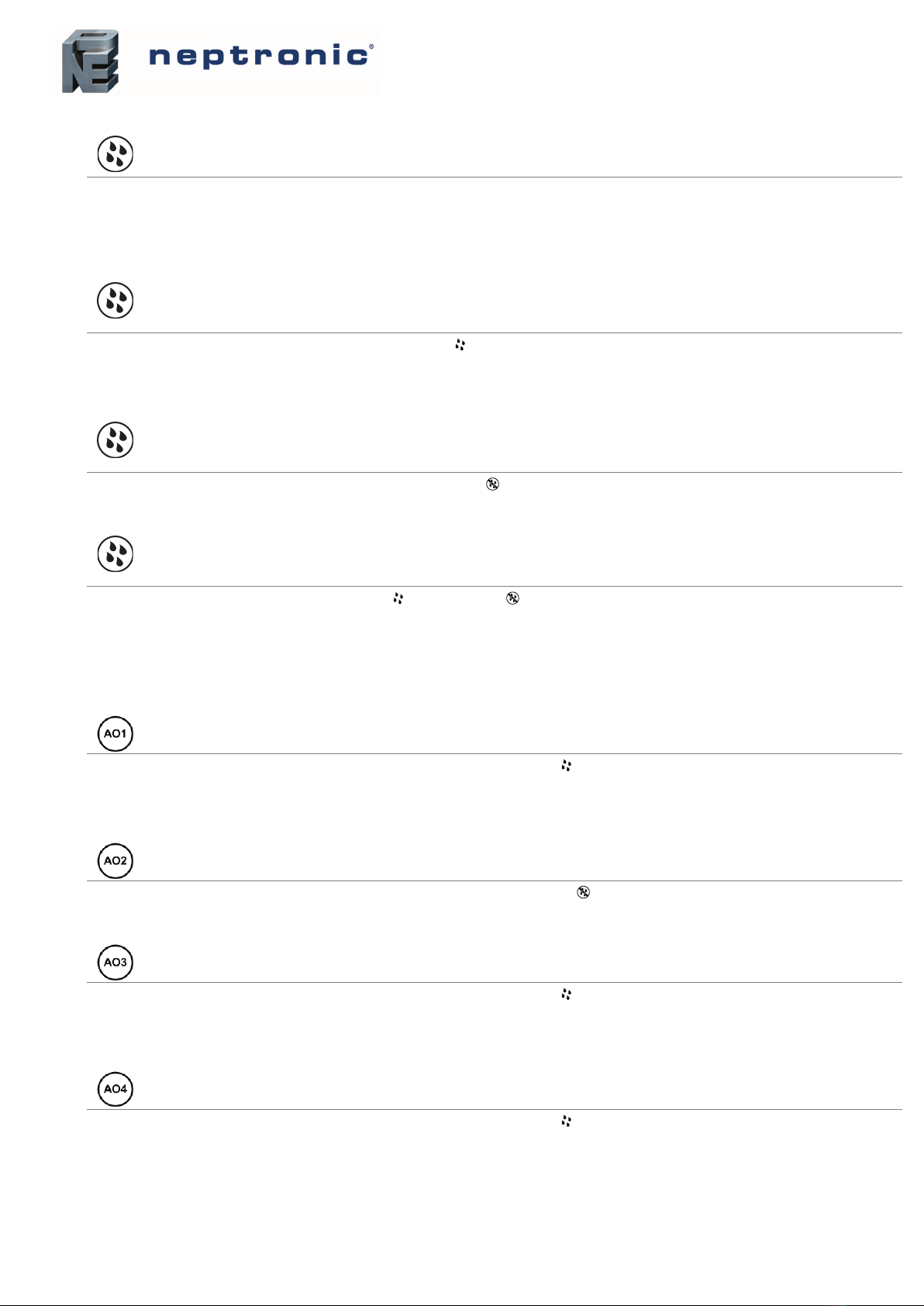Click small plain droplets symbol under fourth large droplets icon
Image resolution: width=924 pixels, height=1306 pixels.
(x=398, y=598)
